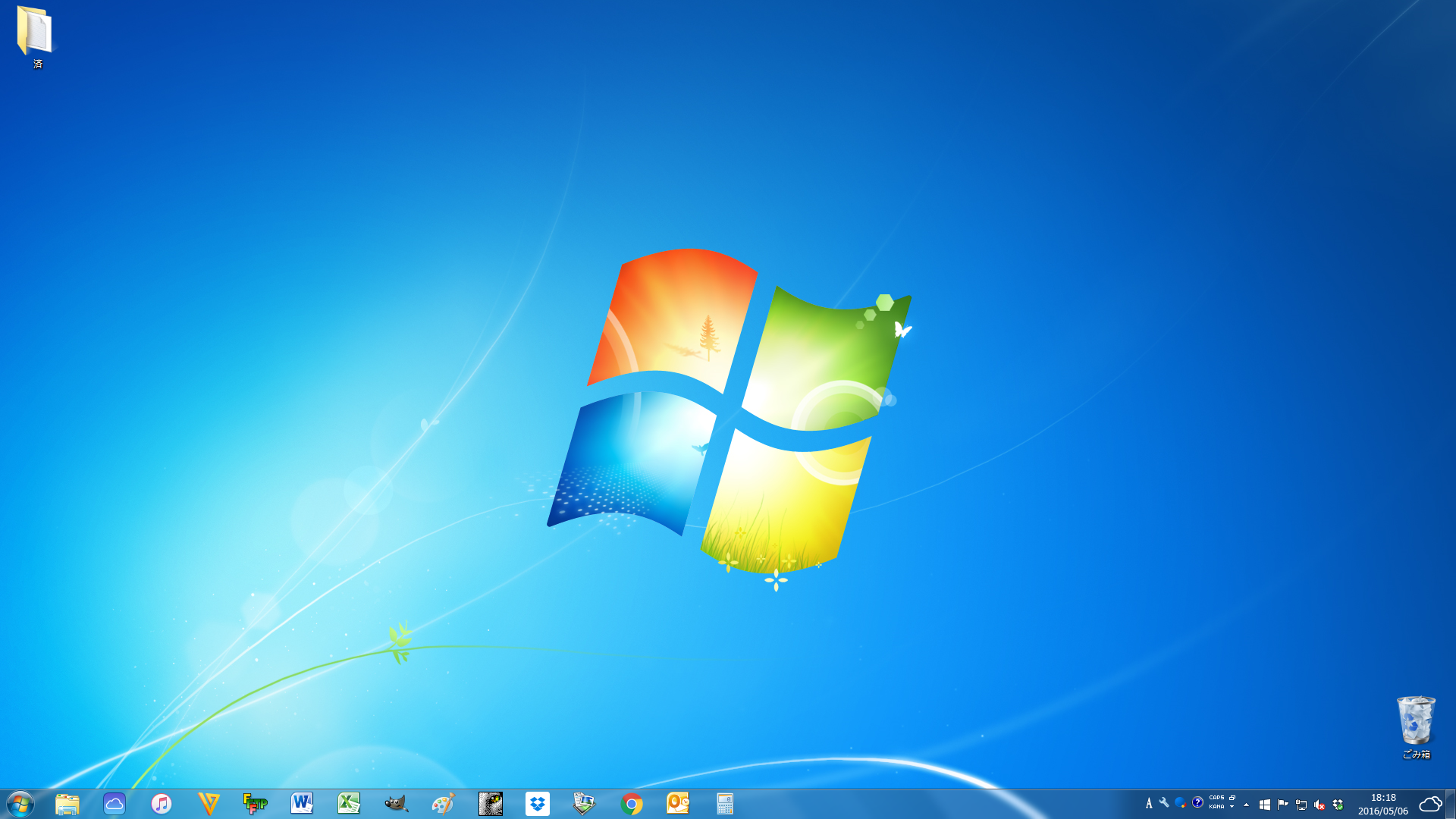Open Outlook from the taskbar
Viewport: 1456px width, 819px height.
(x=678, y=804)
